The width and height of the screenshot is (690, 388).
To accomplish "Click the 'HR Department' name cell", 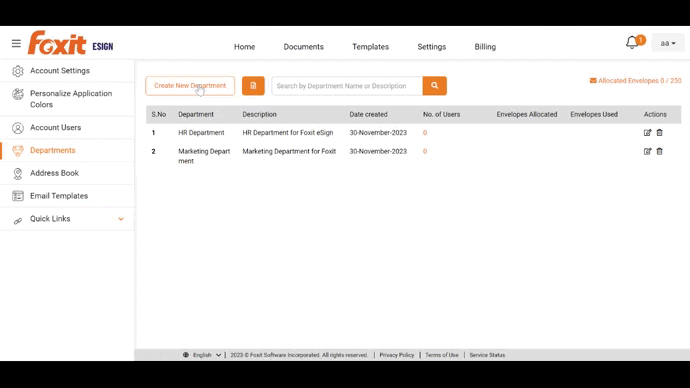I will coord(201,133).
